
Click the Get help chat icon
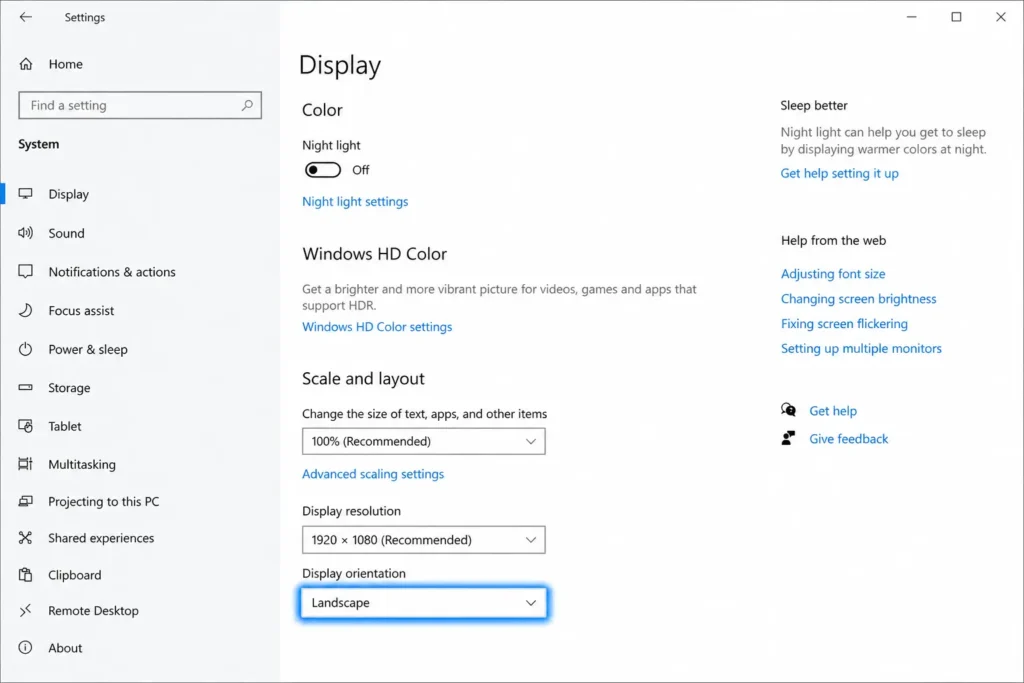pos(788,410)
